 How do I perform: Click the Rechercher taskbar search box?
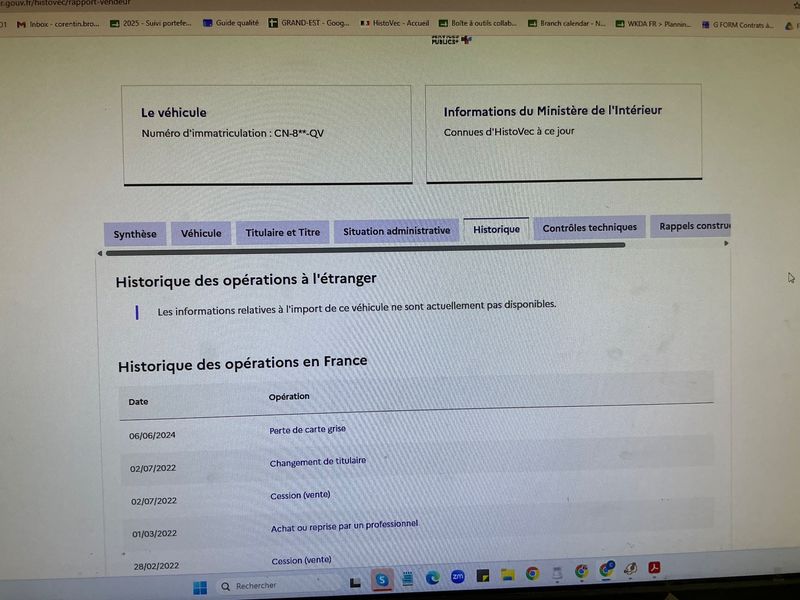276,585
